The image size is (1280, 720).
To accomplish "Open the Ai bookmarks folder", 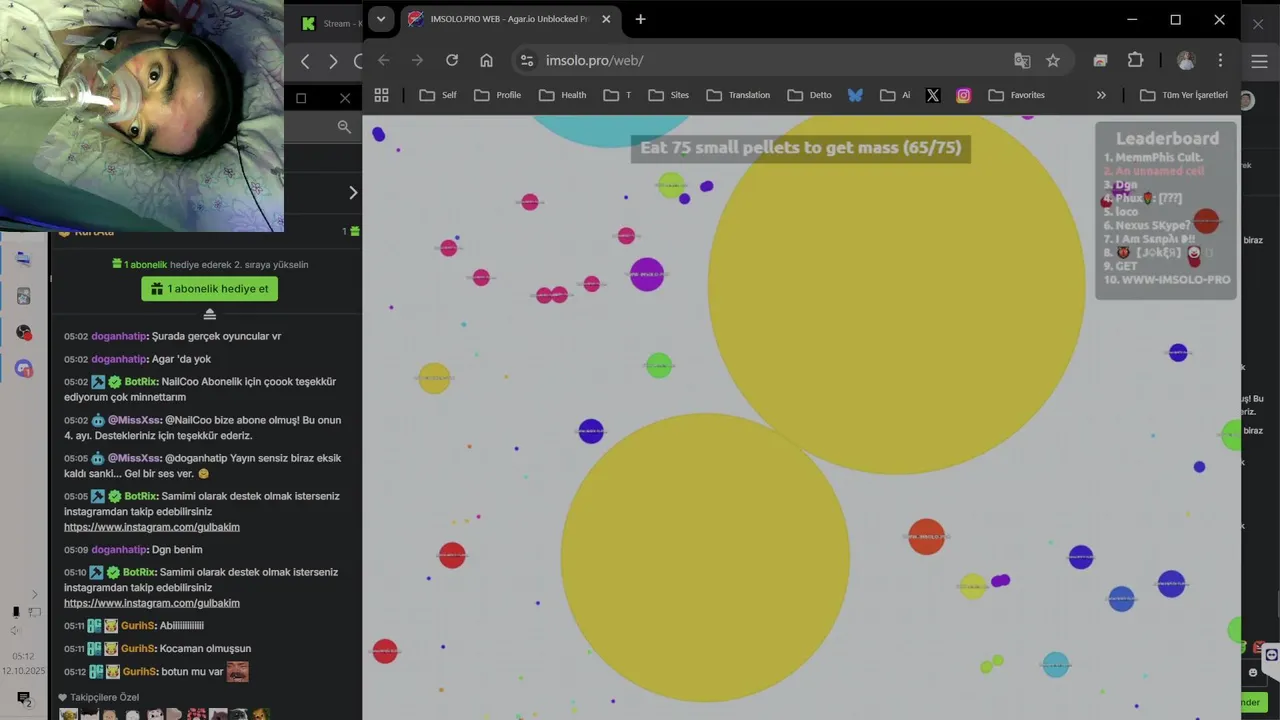I will pos(895,95).
